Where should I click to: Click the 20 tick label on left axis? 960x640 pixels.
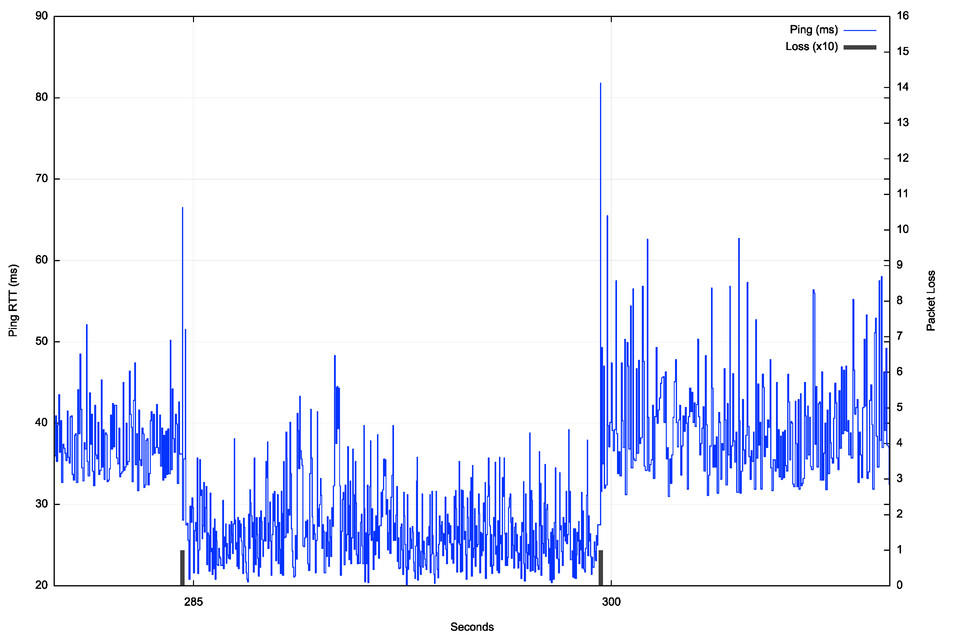[40, 585]
